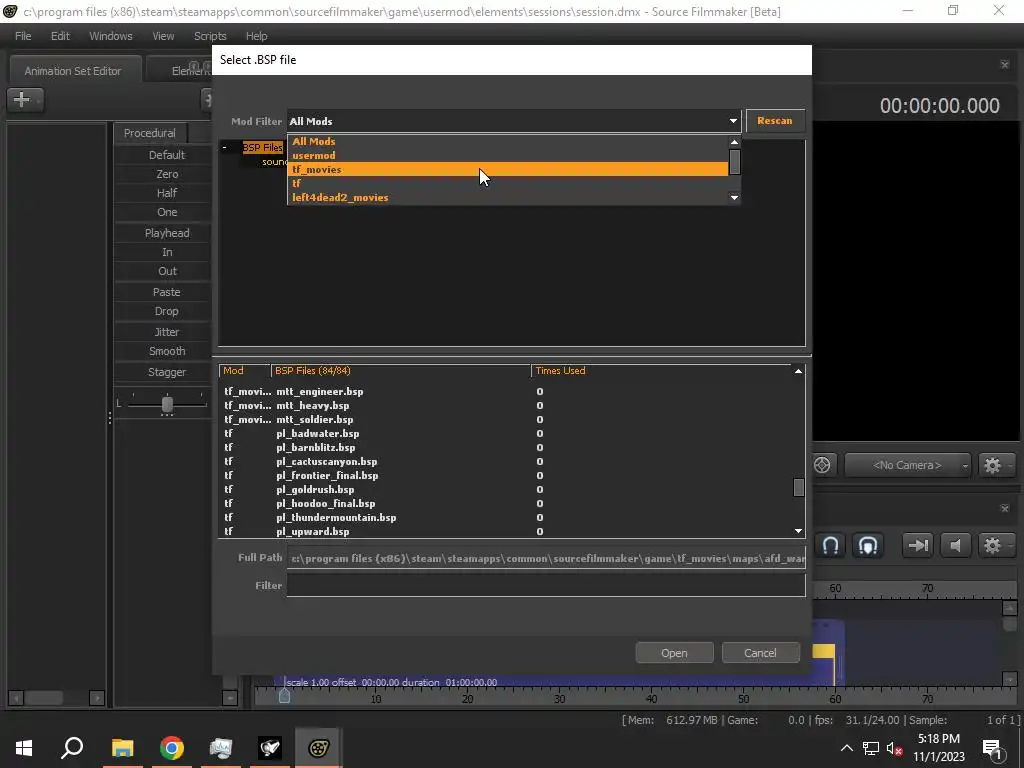1024x768 pixels.
Task: Open the Scripts menu
Action: [x=210, y=36]
